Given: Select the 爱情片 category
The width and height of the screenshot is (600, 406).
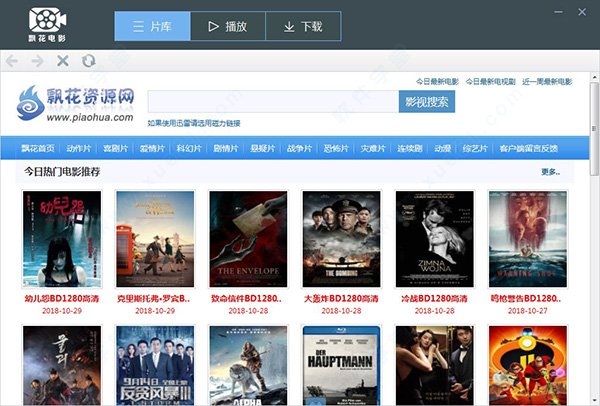Looking at the screenshot, I should pyautogui.click(x=152, y=148).
